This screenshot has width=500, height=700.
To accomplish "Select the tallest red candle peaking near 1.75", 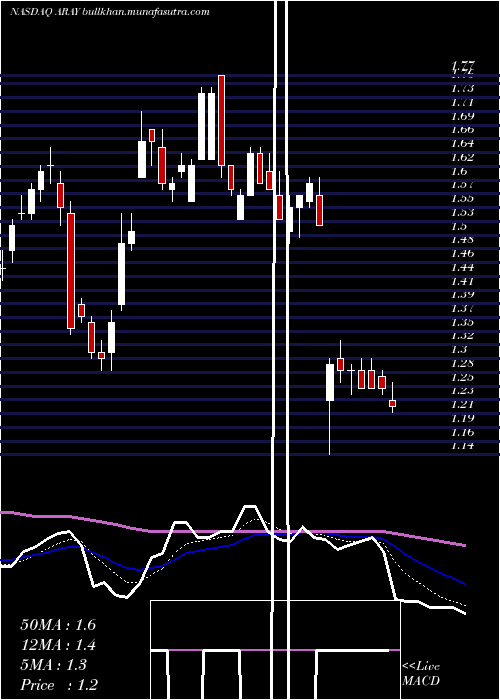I will pos(221,121).
